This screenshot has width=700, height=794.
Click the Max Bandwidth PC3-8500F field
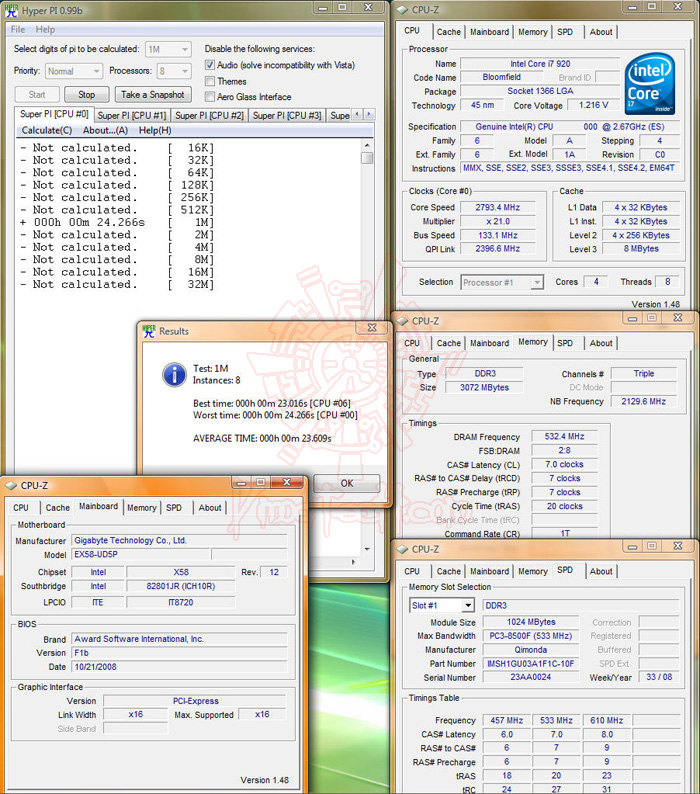click(530, 636)
